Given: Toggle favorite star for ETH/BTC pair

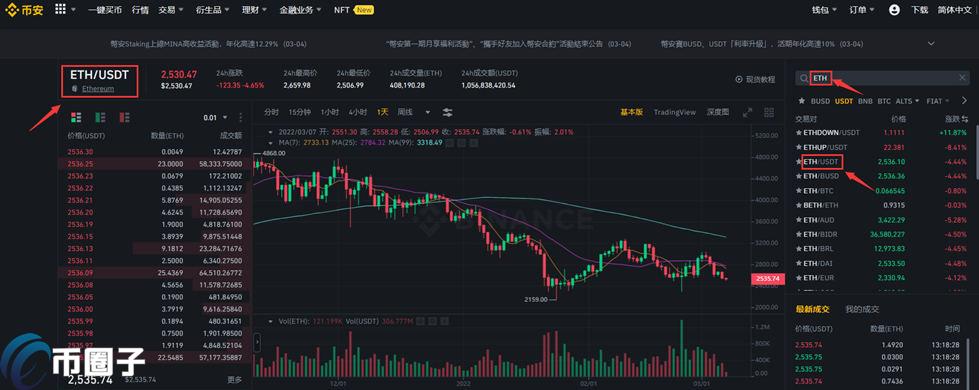Looking at the screenshot, I should click(799, 190).
